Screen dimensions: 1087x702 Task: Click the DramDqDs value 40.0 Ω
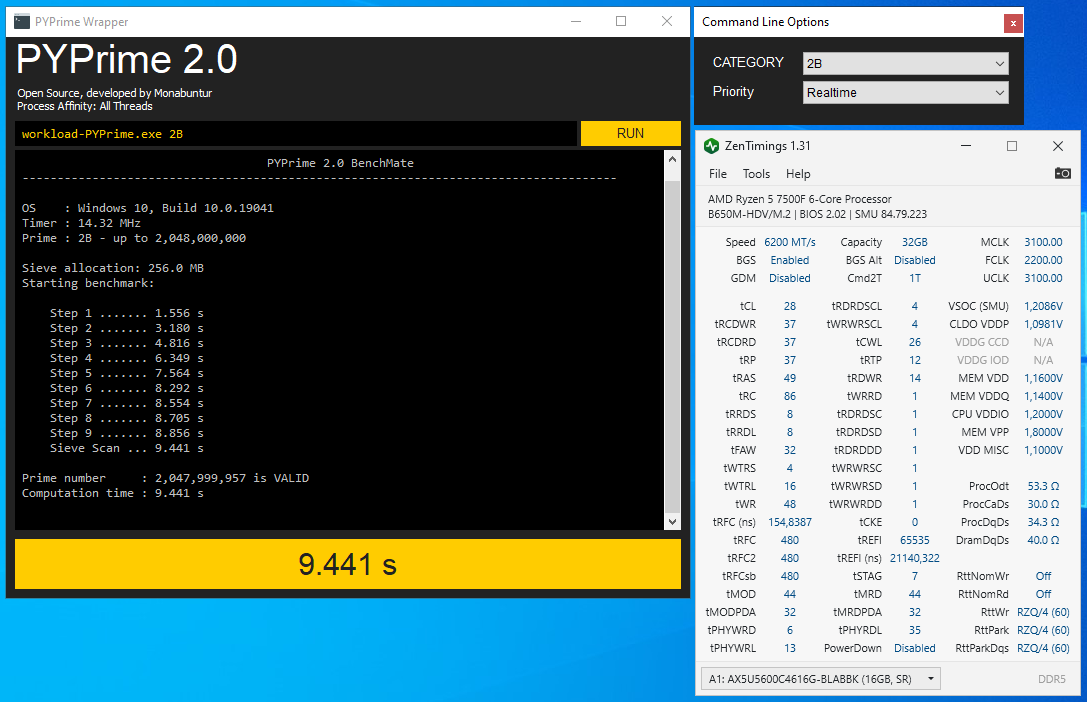pos(1043,540)
